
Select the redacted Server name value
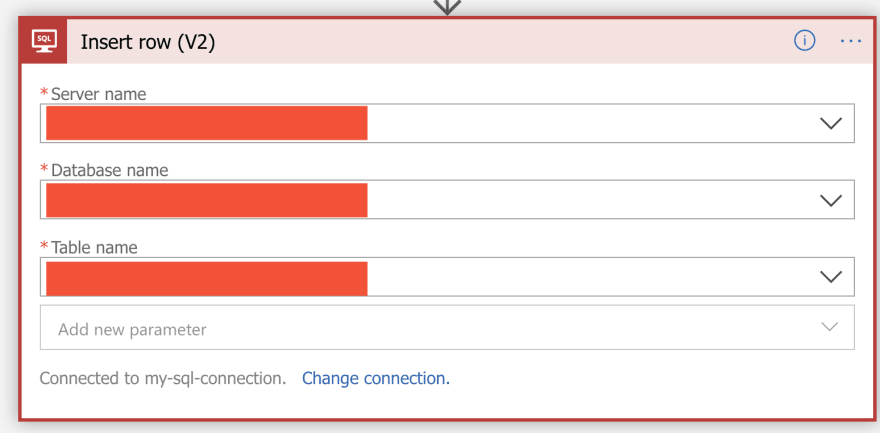pyautogui.click(x=207, y=123)
